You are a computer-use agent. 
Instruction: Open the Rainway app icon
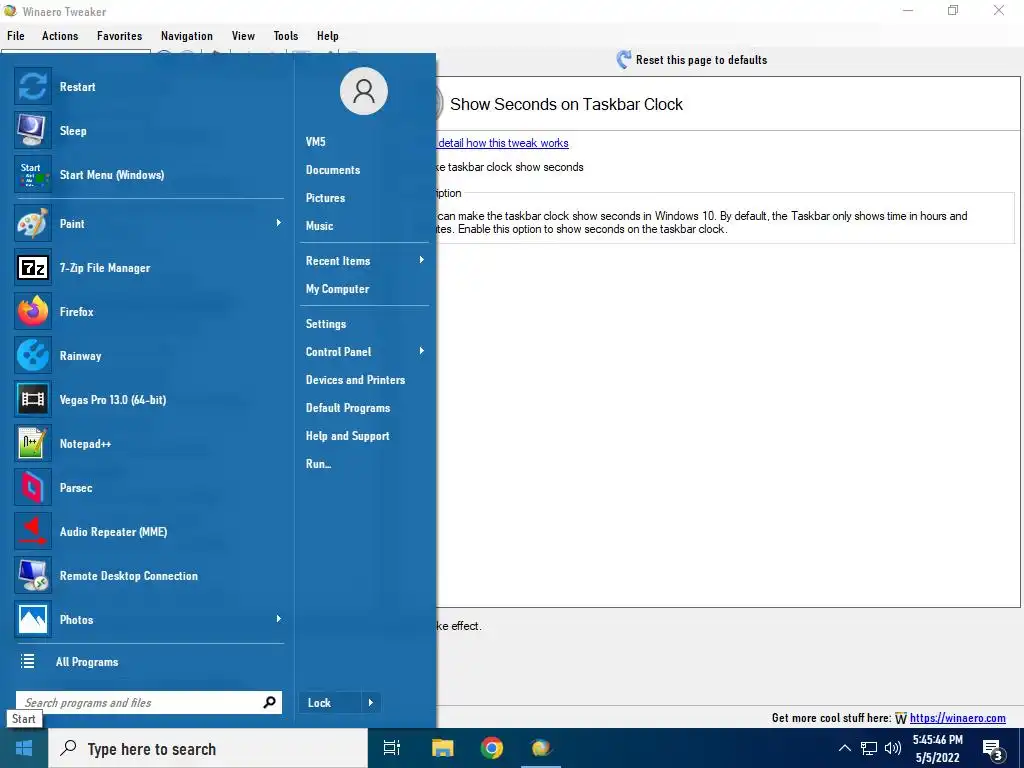coord(33,355)
